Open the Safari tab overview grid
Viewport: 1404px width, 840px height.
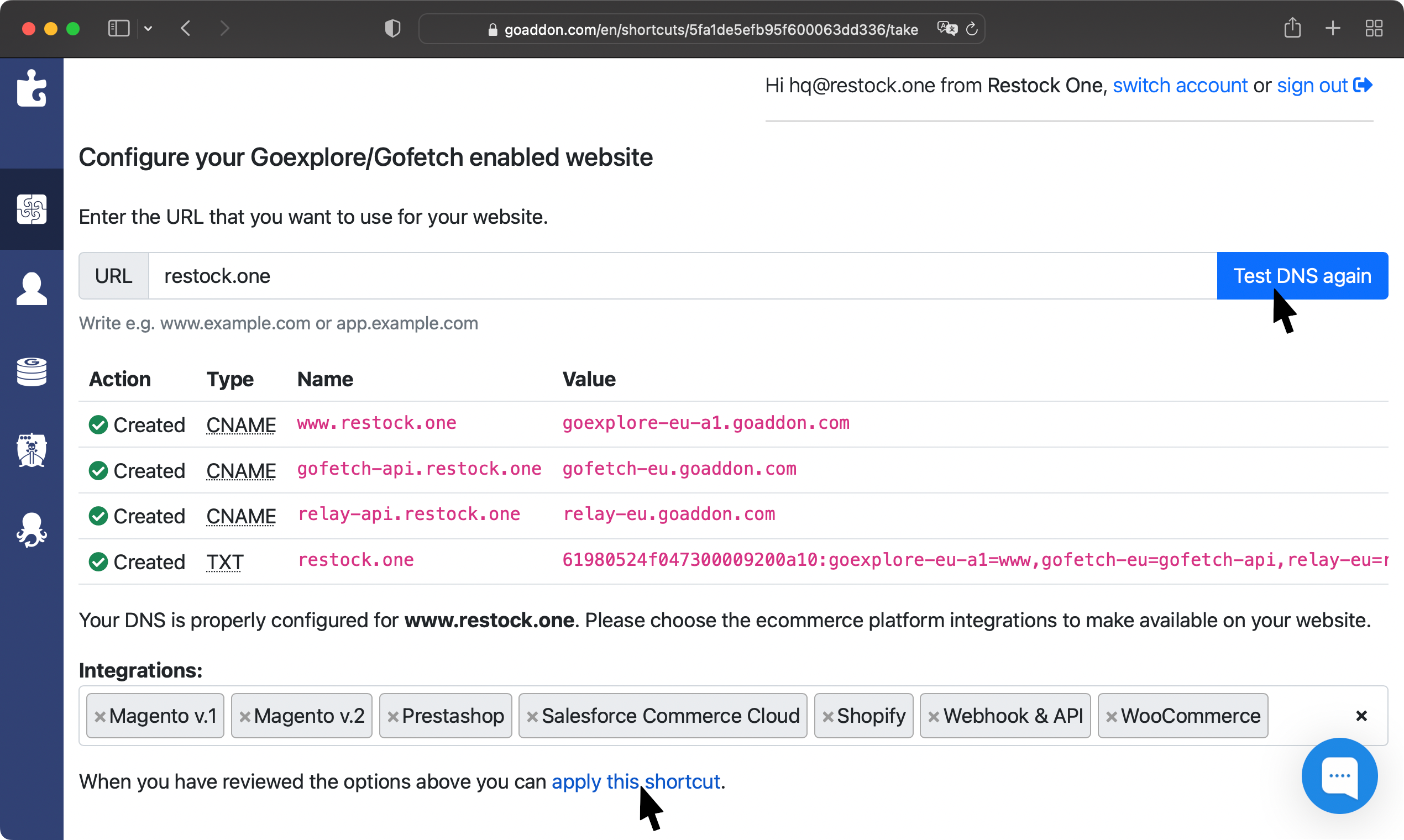(x=1374, y=28)
